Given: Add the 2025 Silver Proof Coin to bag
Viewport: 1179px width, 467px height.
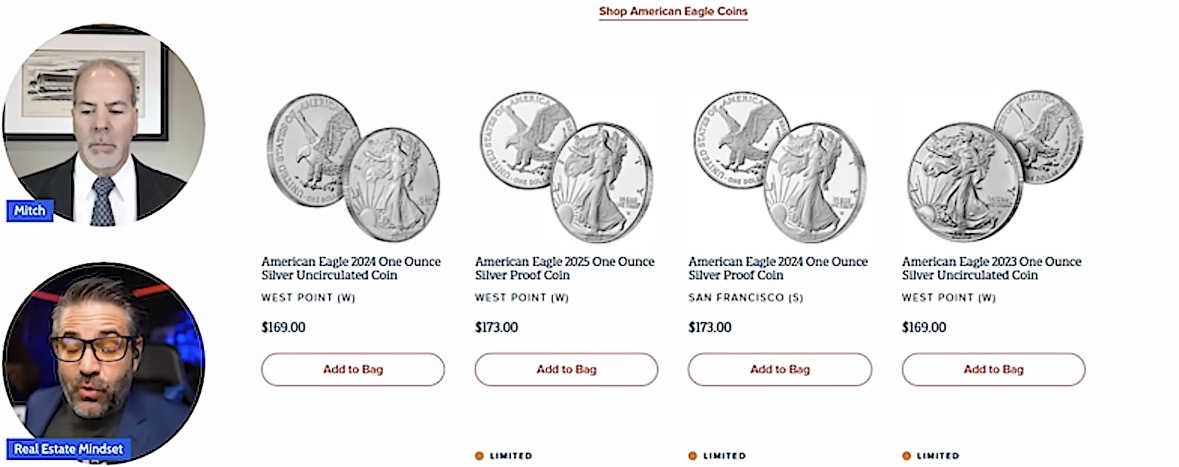Looking at the screenshot, I should click(x=566, y=369).
